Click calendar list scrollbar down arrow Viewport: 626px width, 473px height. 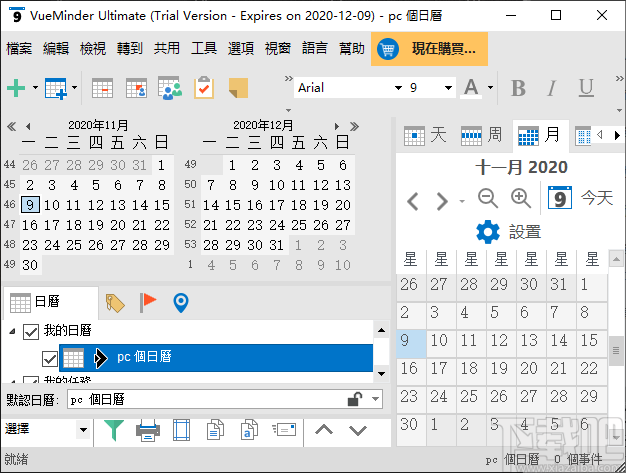pos(381,374)
